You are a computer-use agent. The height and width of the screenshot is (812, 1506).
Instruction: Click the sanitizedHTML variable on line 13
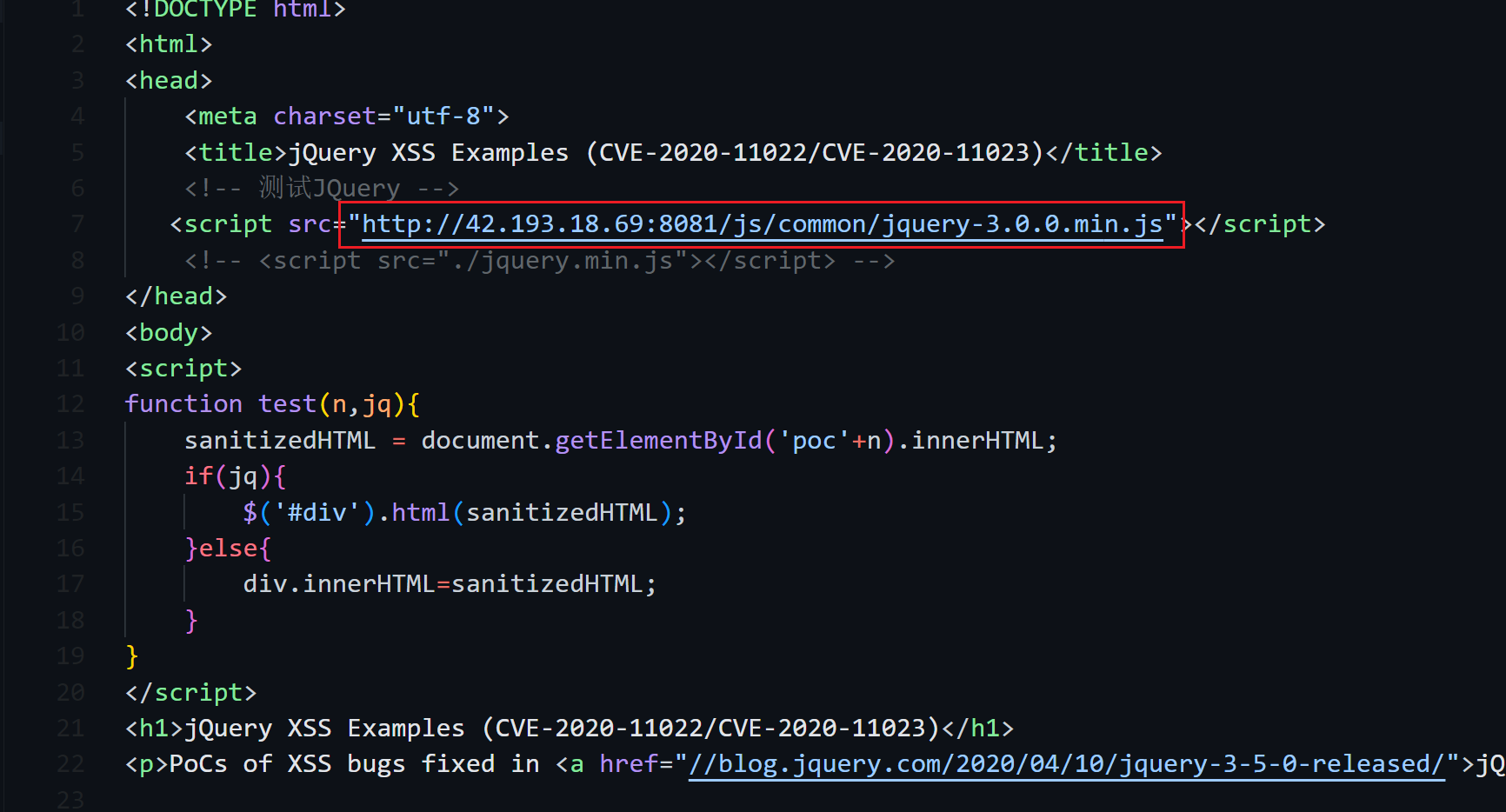pos(280,441)
